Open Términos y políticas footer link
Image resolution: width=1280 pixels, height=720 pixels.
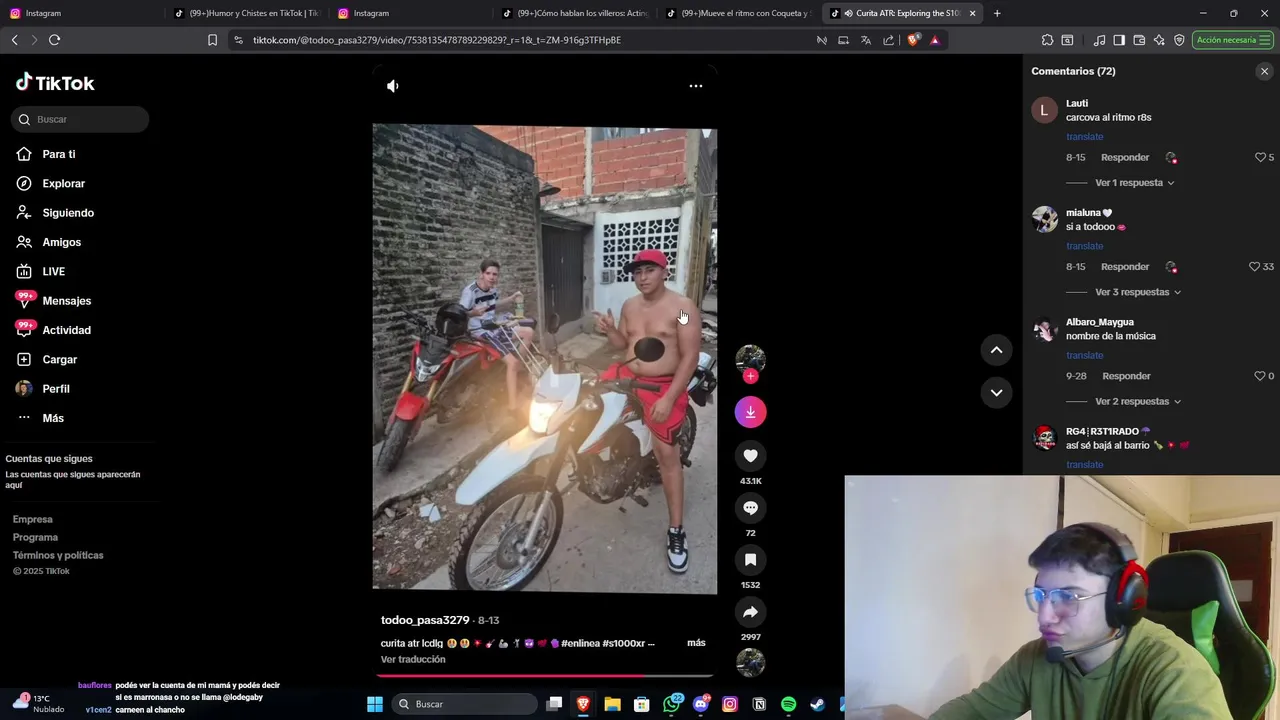[58, 555]
